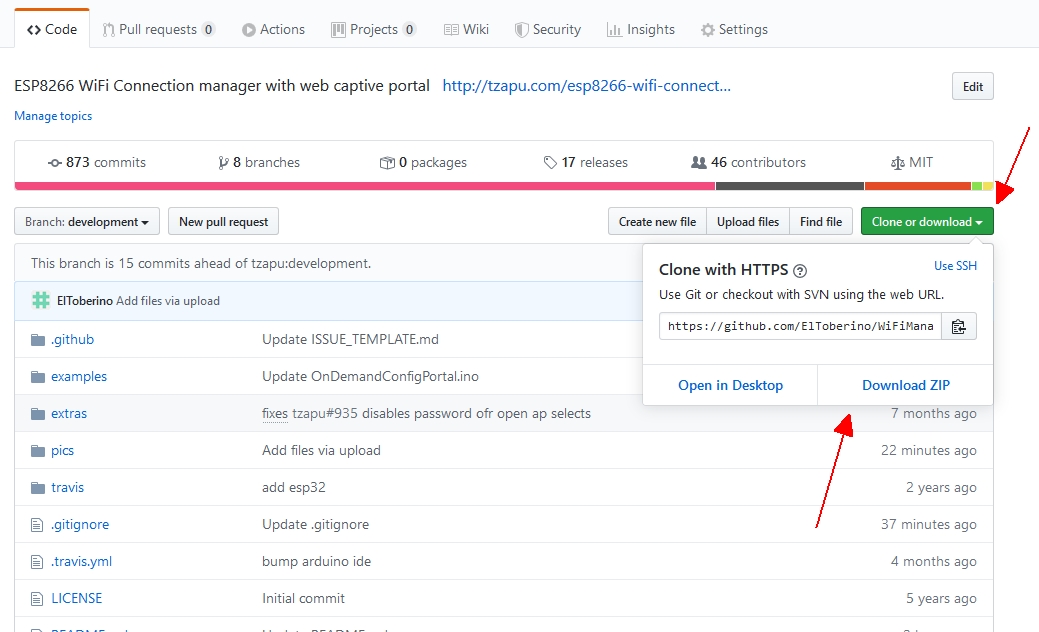Open 'add esp32' commit message
This screenshot has width=1039, height=632.
[294, 488]
